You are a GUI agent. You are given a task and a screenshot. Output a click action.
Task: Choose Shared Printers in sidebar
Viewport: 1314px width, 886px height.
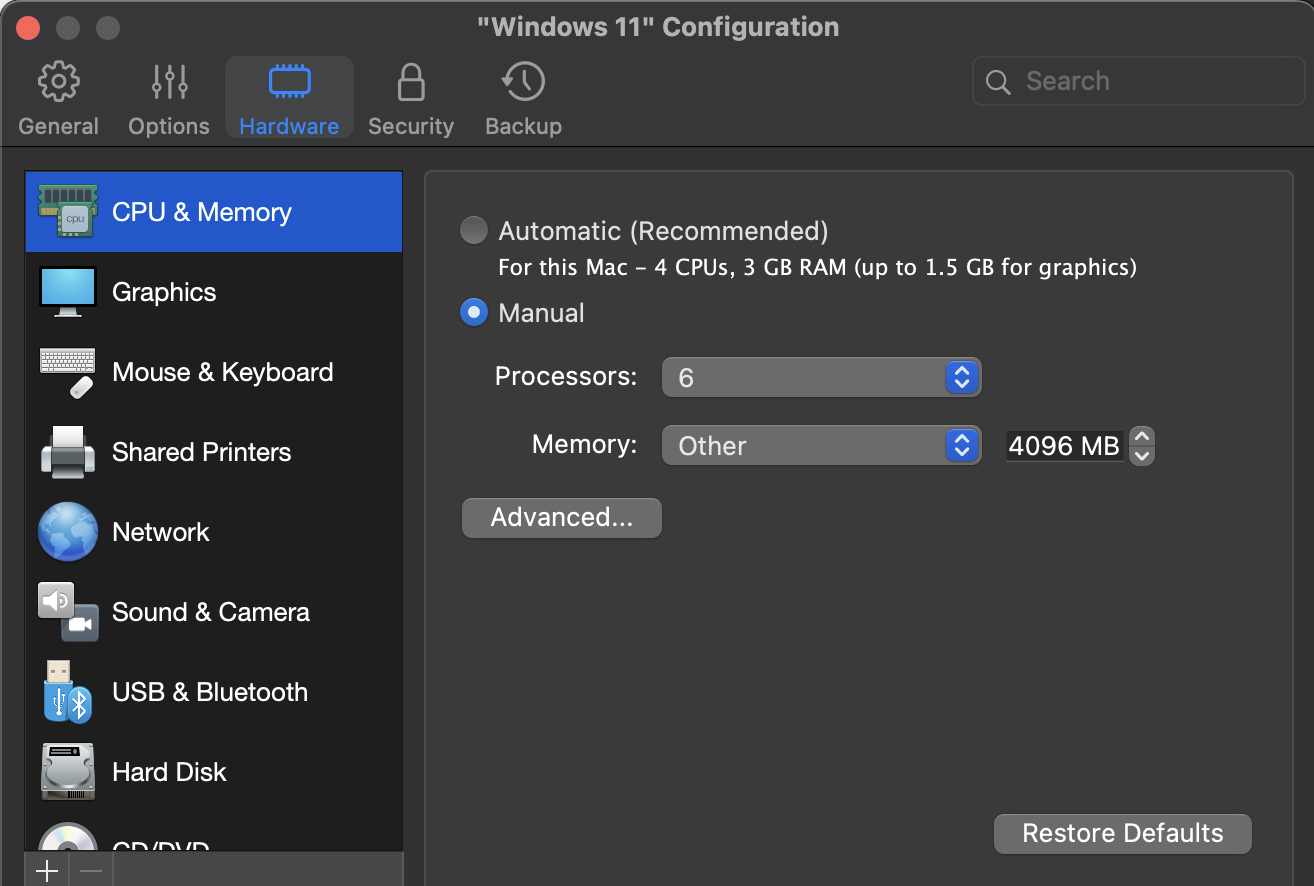point(201,452)
